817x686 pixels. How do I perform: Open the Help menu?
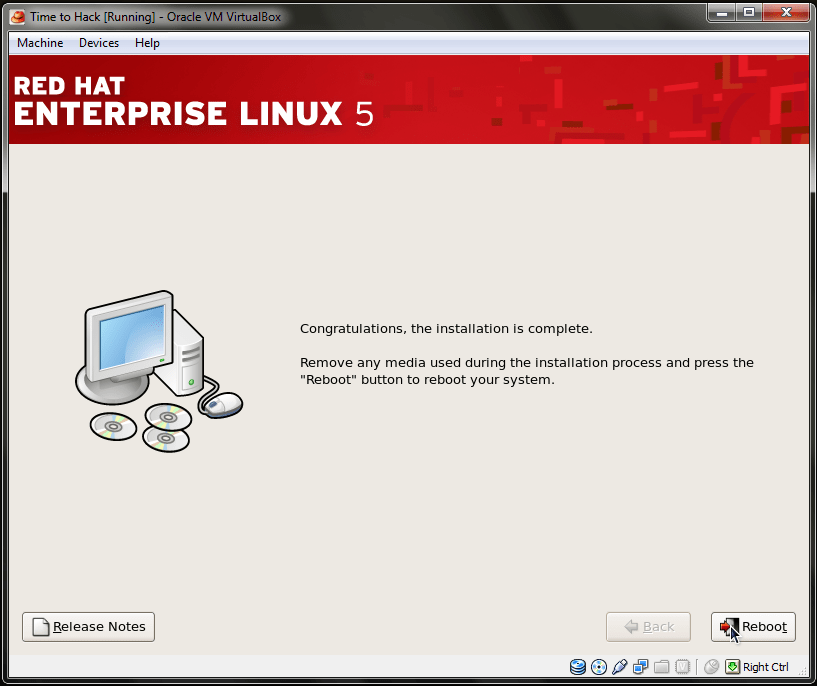point(147,43)
